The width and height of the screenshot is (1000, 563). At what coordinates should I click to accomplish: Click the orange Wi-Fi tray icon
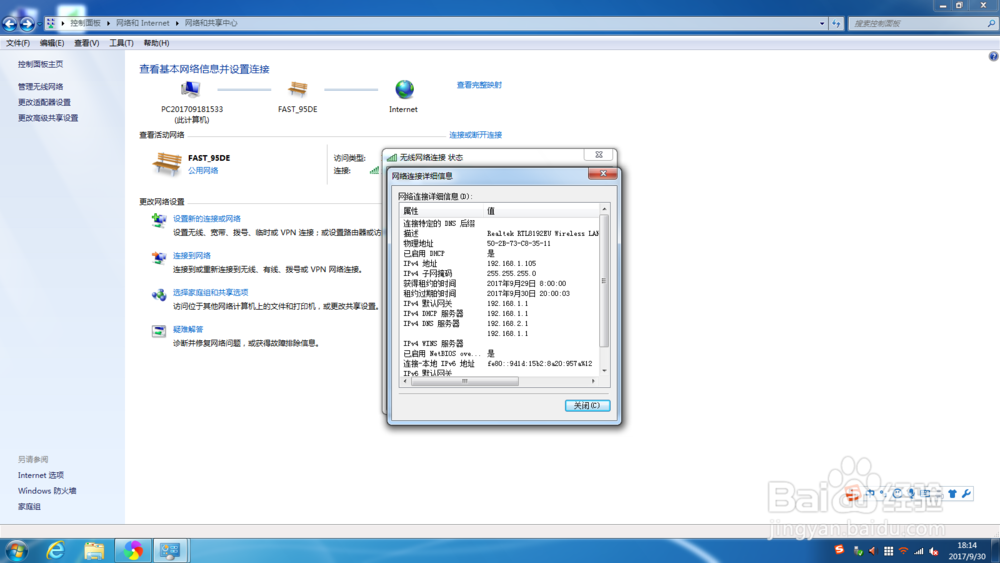pos(903,551)
